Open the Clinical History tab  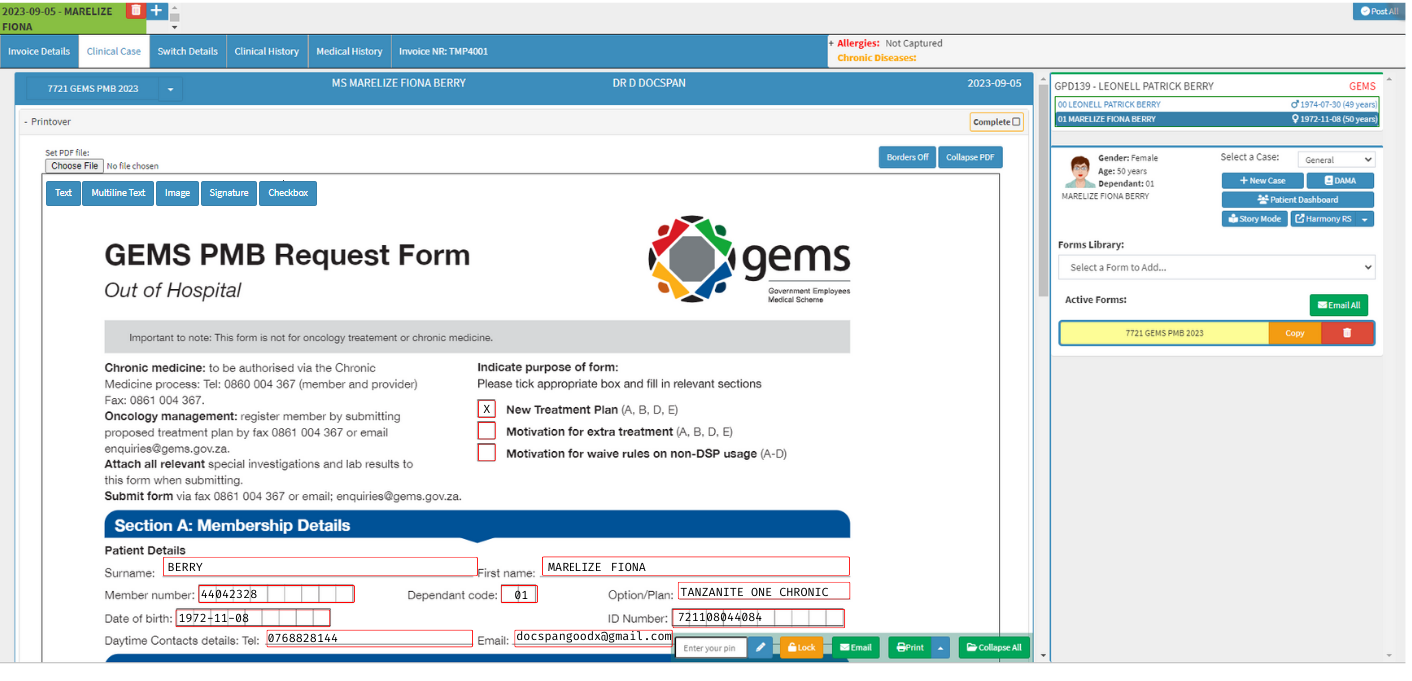click(267, 51)
